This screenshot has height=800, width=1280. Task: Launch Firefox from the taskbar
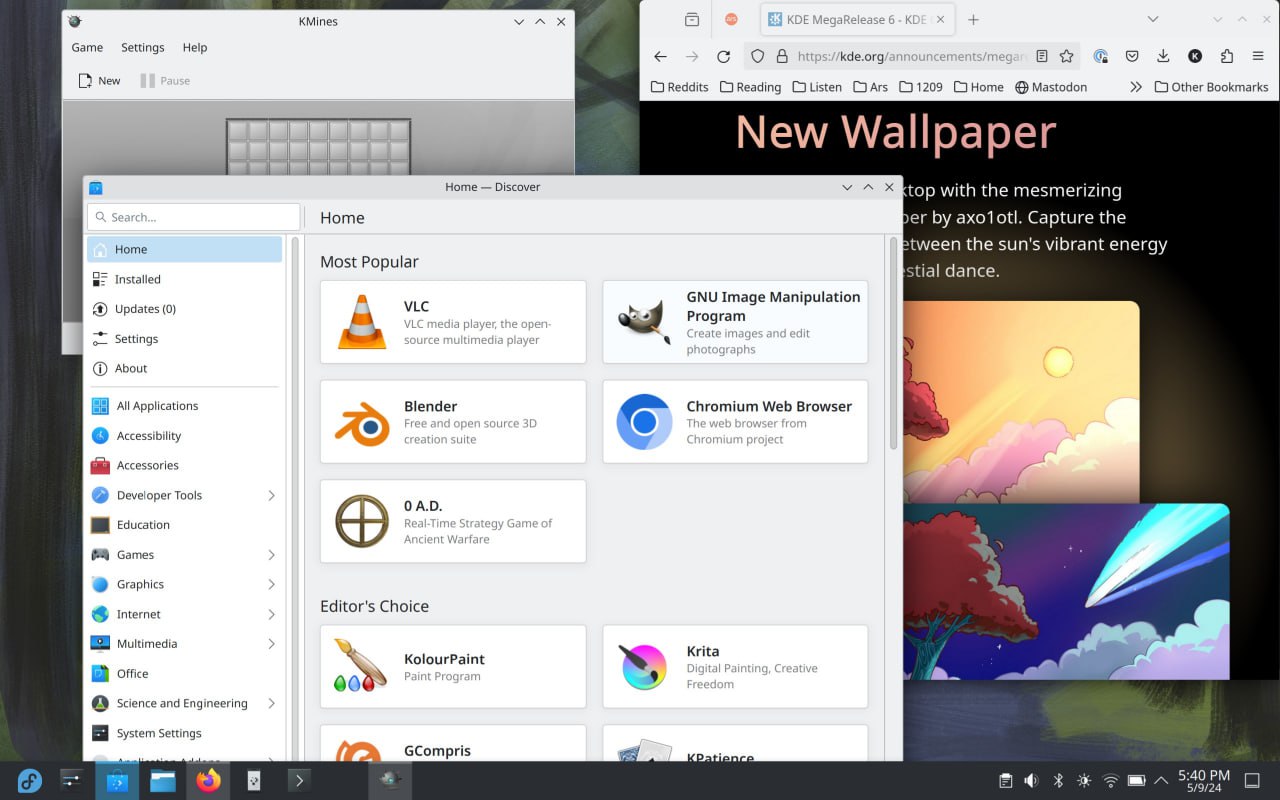208,780
